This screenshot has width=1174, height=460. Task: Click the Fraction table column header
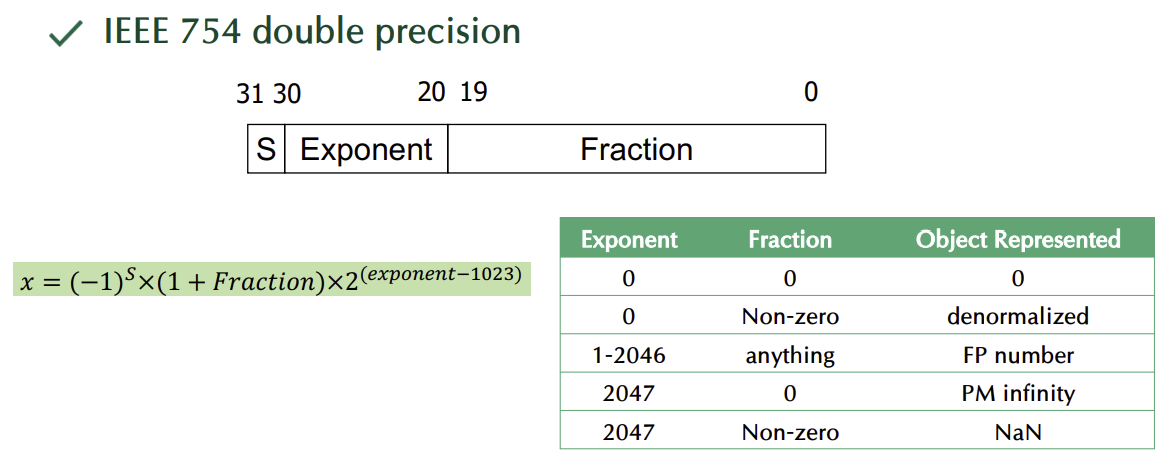click(790, 240)
